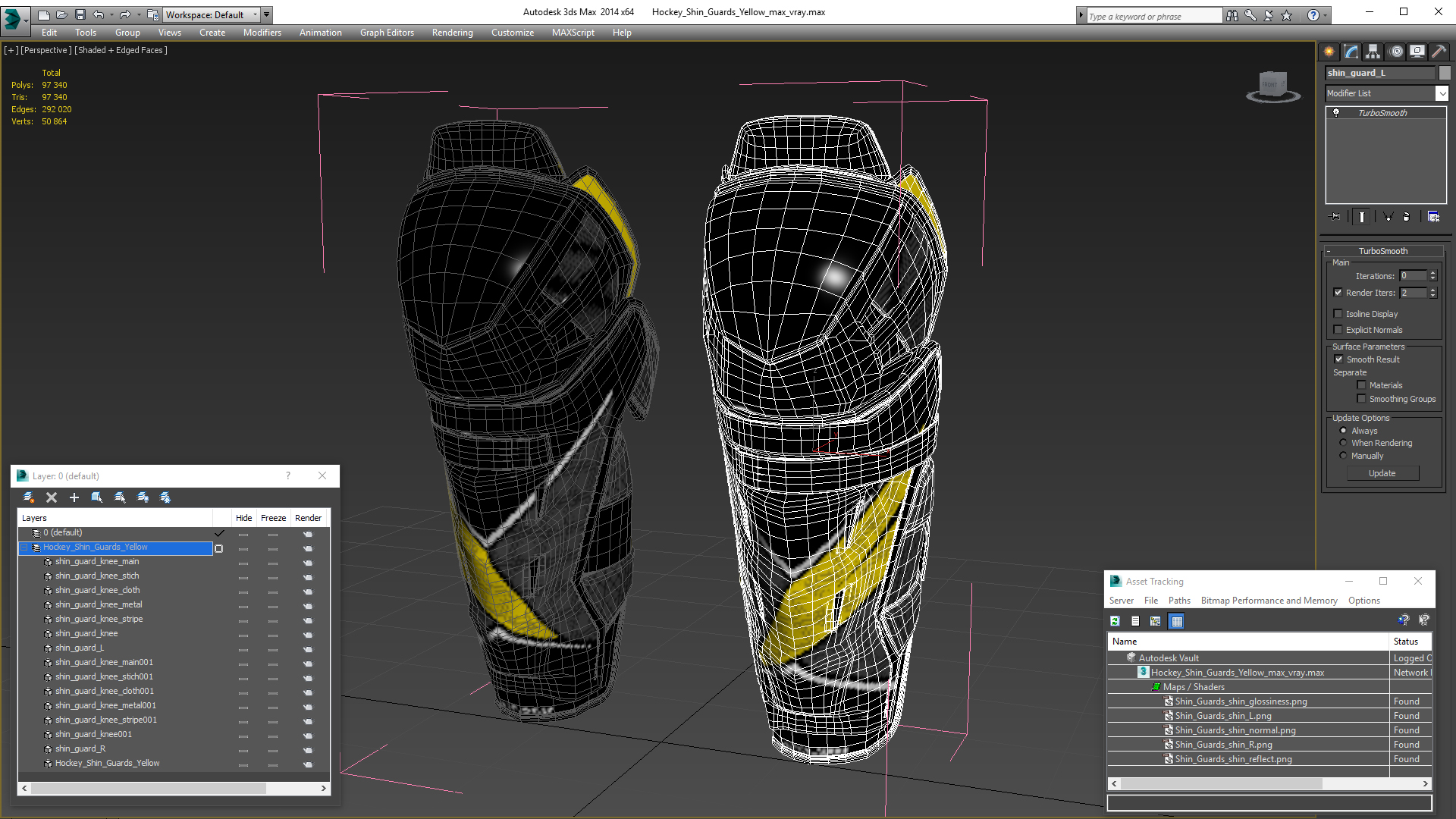This screenshot has width=1456, height=819.
Task: Click the Communication Center satellite icon
Action: tap(1268, 15)
